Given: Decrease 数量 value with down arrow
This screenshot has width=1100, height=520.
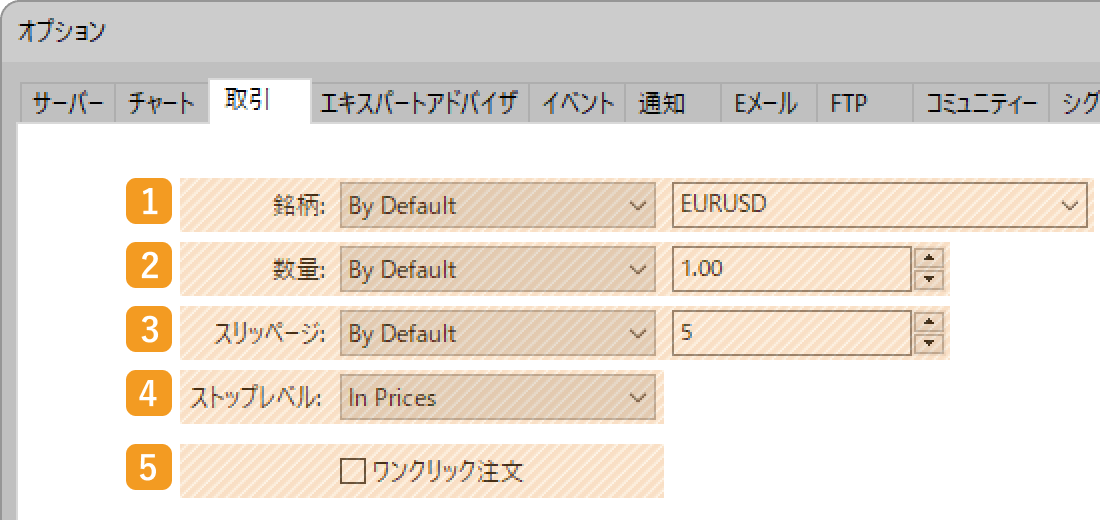Looking at the screenshot, I should click(930, 280).
